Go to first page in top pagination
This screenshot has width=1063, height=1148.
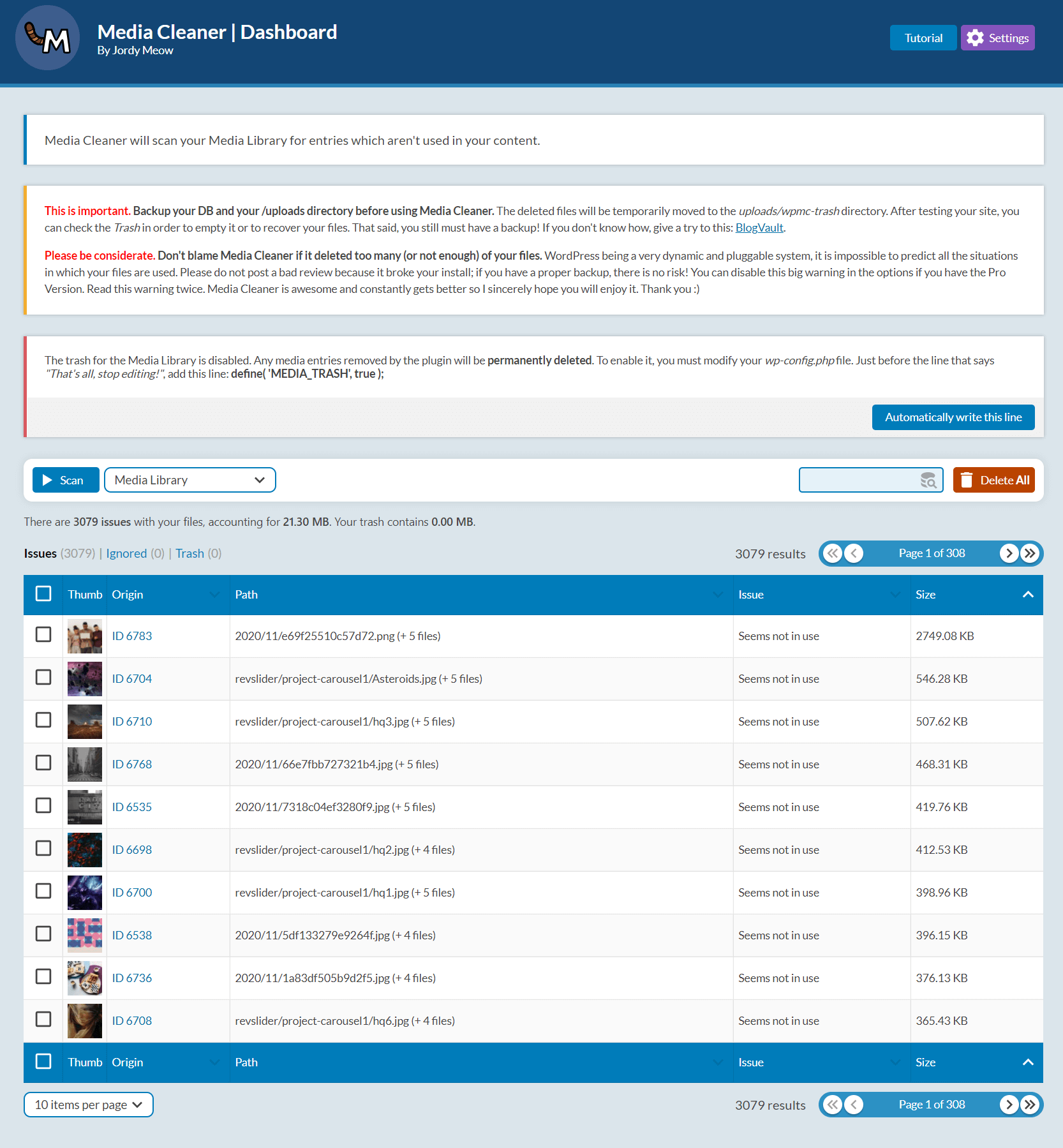pos(833,553)
